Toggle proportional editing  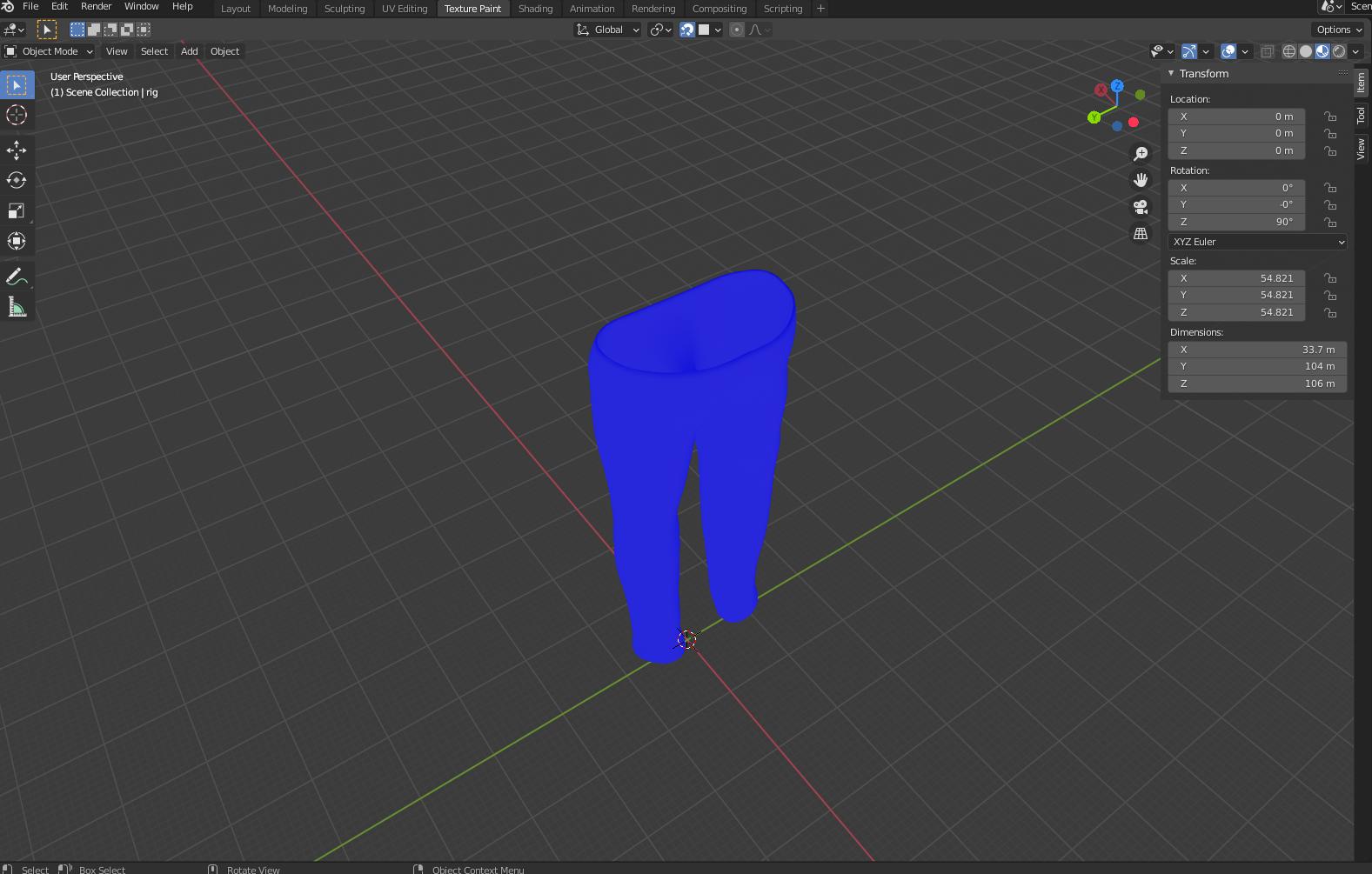tap(737, 30)
